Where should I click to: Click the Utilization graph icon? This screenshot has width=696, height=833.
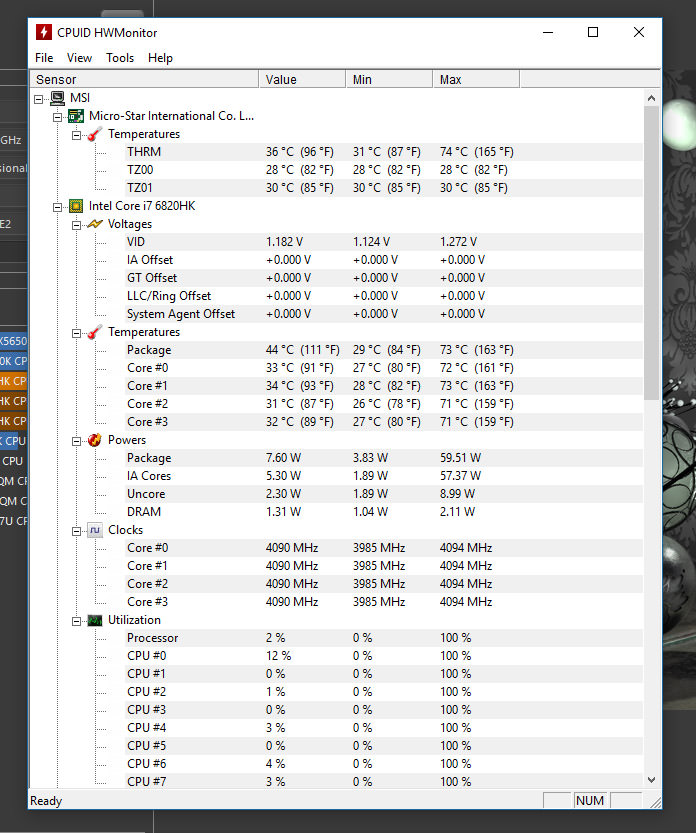(95, 620)
